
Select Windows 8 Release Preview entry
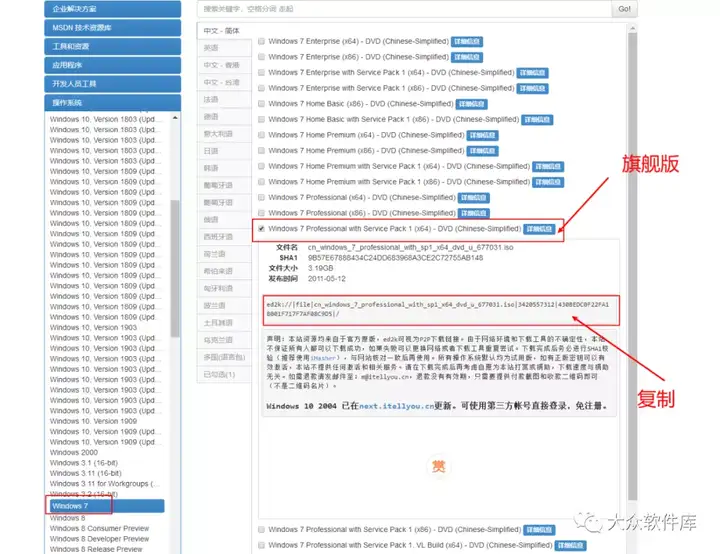[x=96, y=549]
